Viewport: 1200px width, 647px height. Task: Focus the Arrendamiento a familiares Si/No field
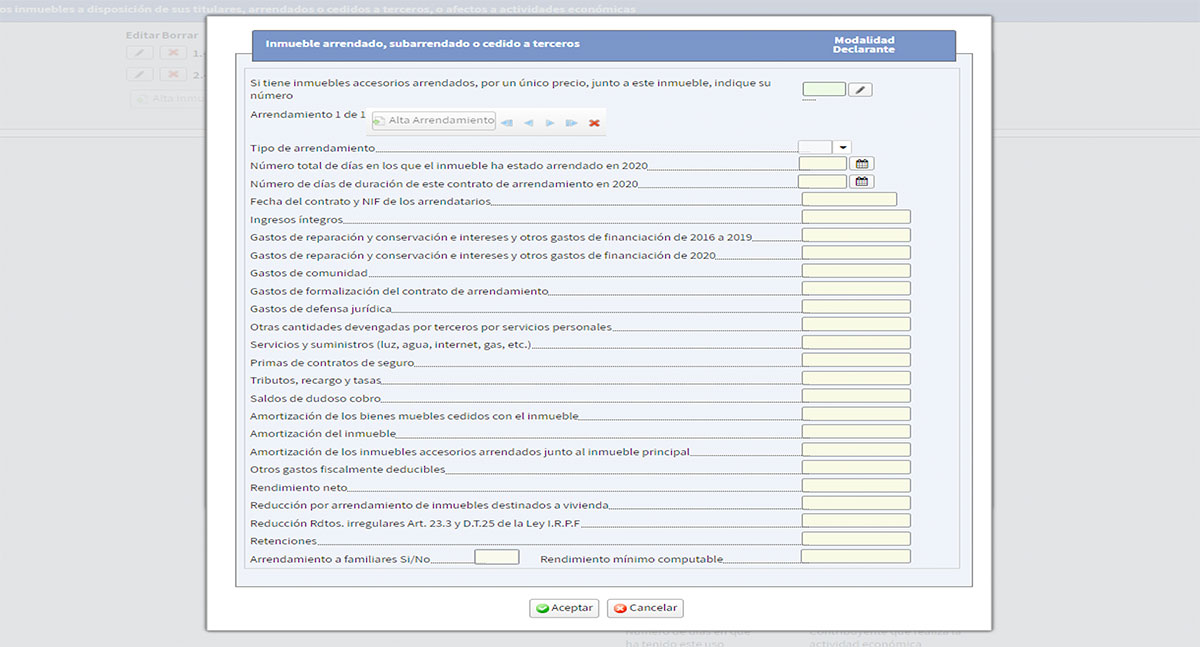tap(497, 557)
